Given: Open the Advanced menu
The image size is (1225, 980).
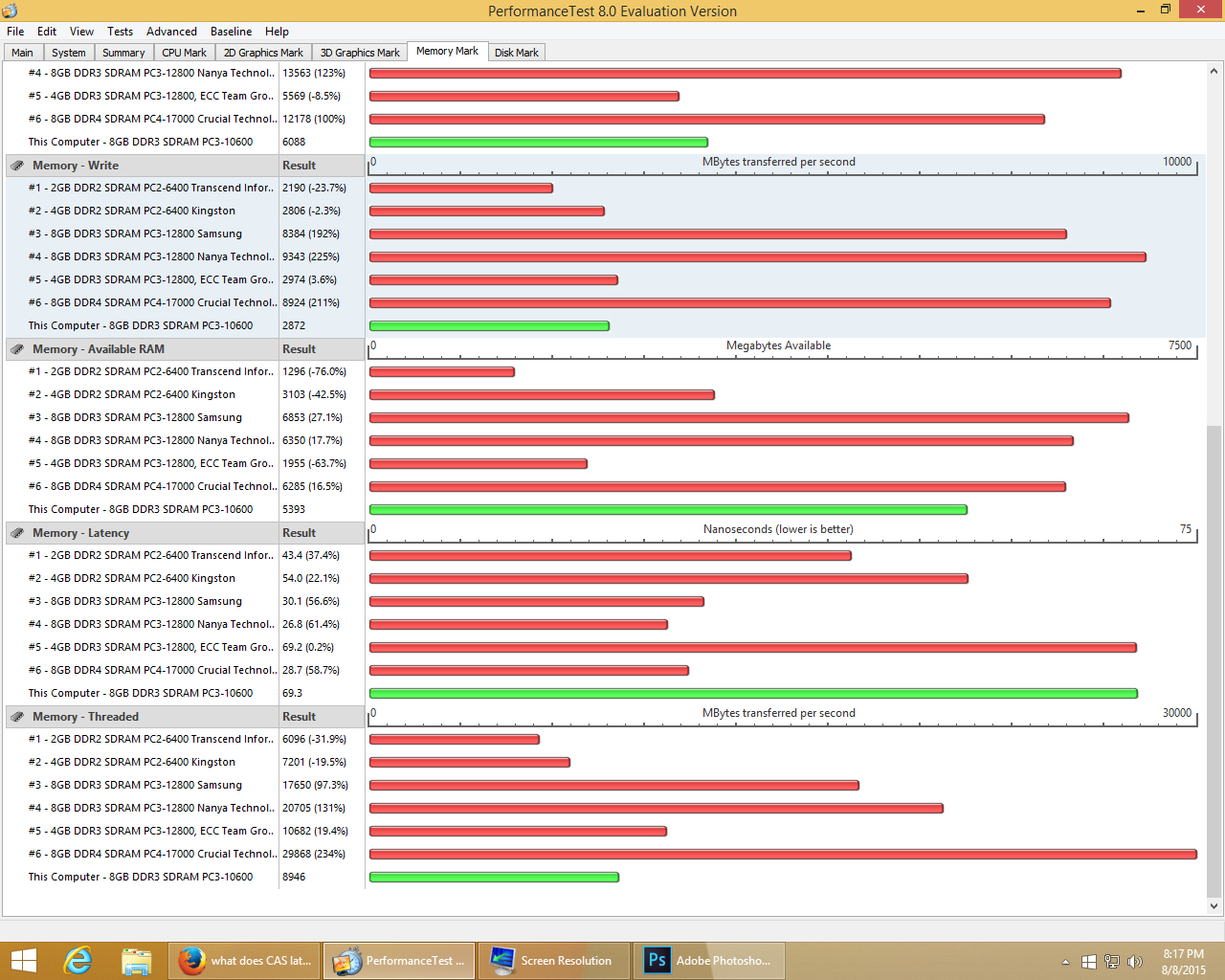Looking at the screenshot, I should (x=172, y=32).
